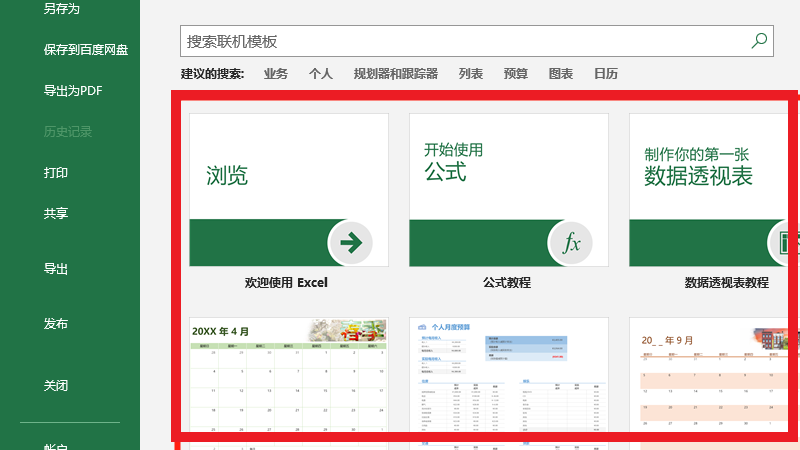Open the 打印 page
Viewport: 800px width, 450px height.
[56, 173]
